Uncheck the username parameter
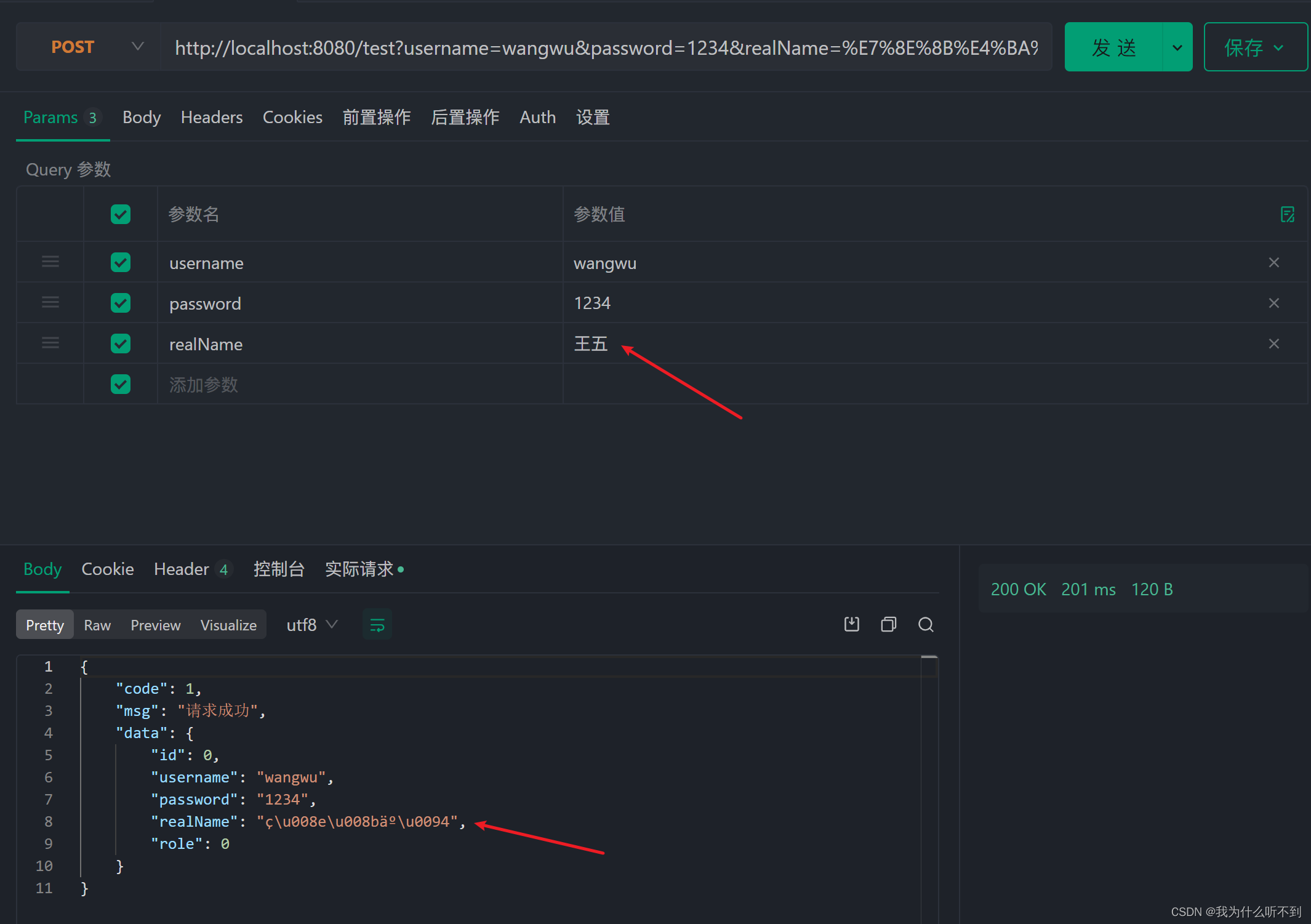The height and width of the screenshot is (924, 1311). [120, 262]
